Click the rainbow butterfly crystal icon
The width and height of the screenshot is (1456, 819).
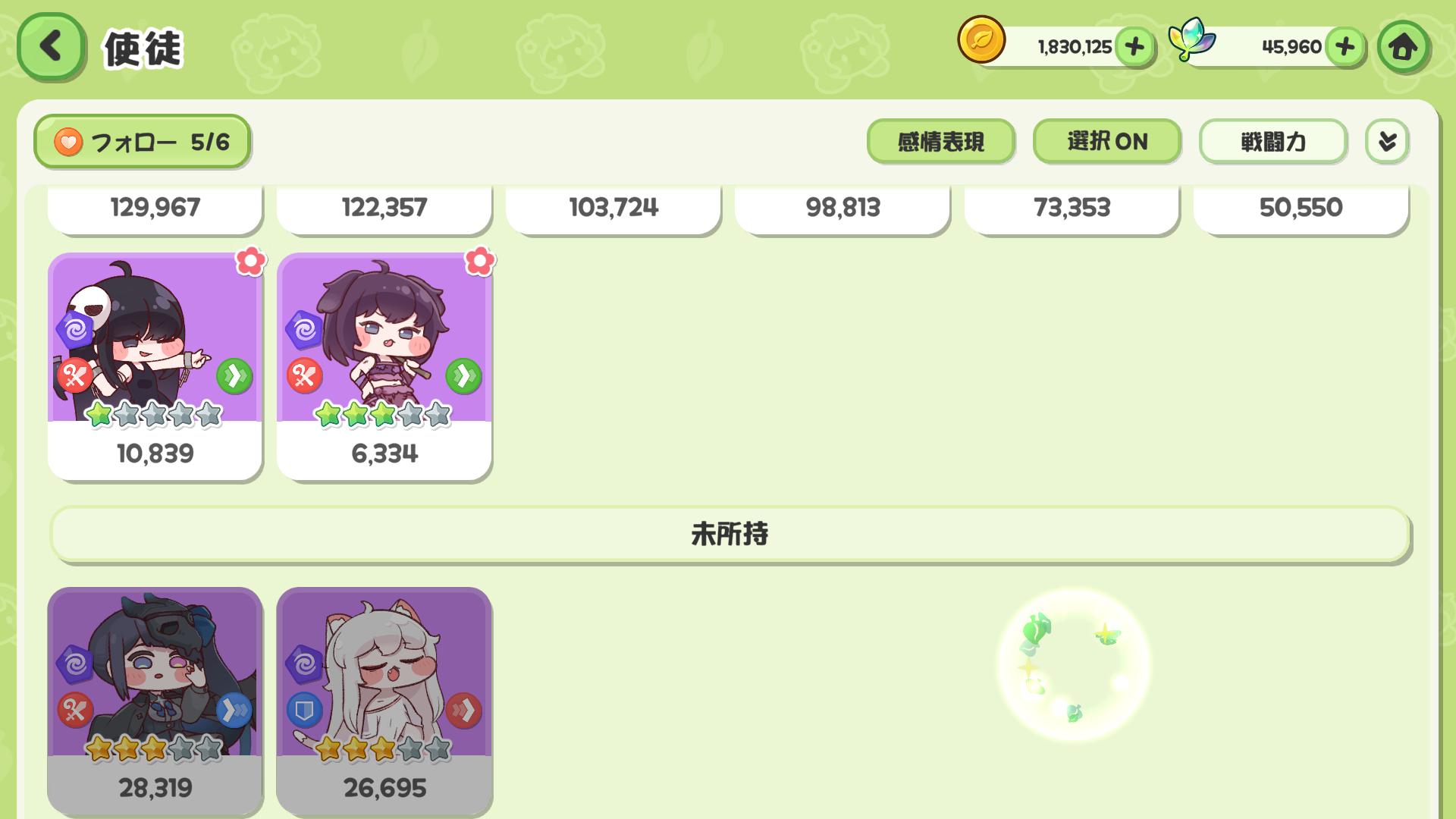coord(1191,39)
